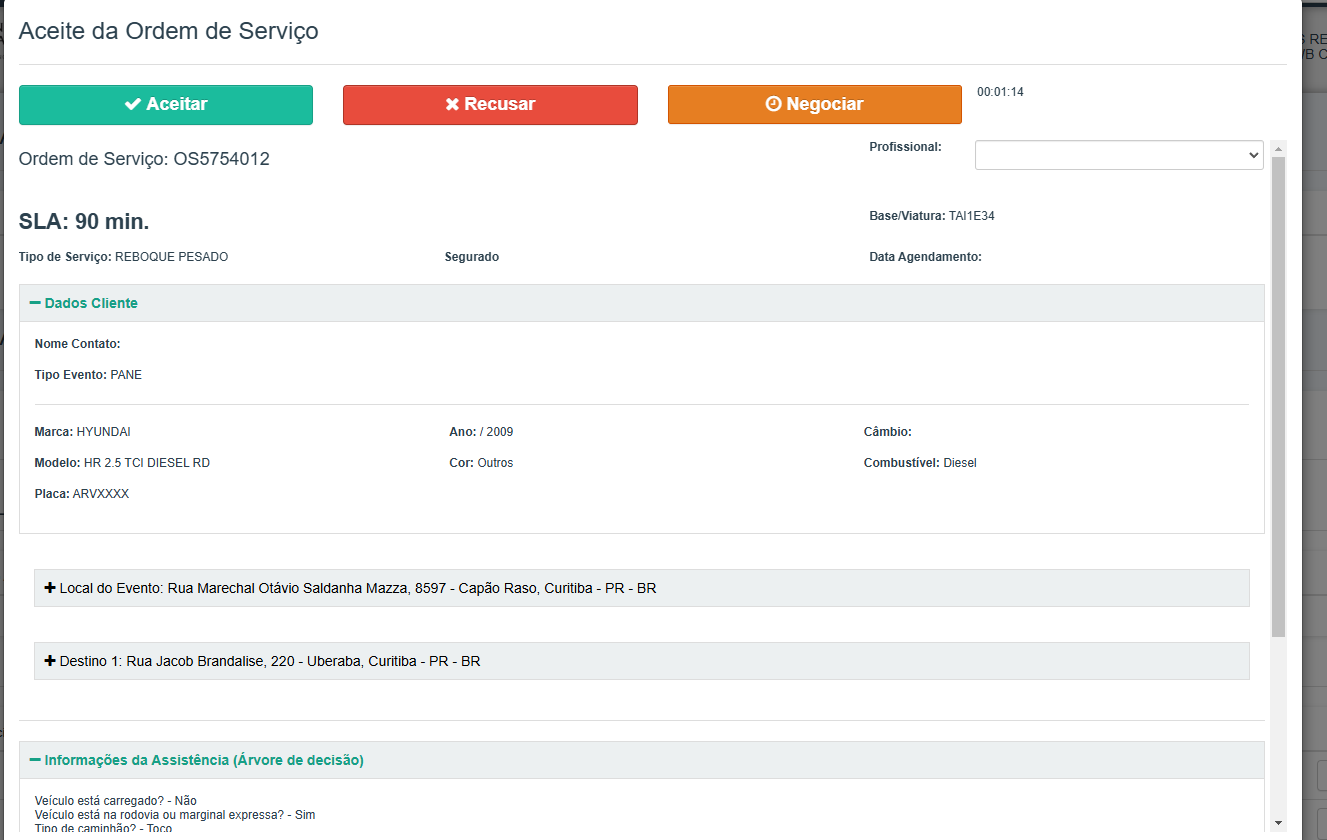
Task: Click the minus icon beside Dados Cliente
Action: [x=35, y=303]
